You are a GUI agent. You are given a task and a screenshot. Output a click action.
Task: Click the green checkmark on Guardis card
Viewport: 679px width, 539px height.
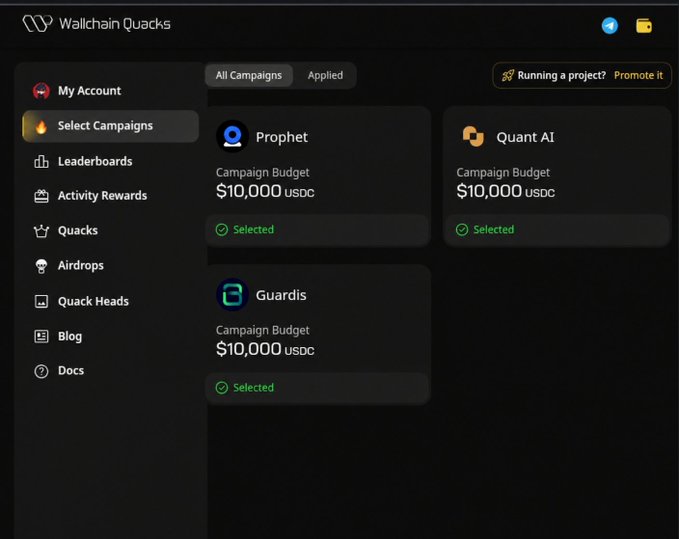point(222,387)
